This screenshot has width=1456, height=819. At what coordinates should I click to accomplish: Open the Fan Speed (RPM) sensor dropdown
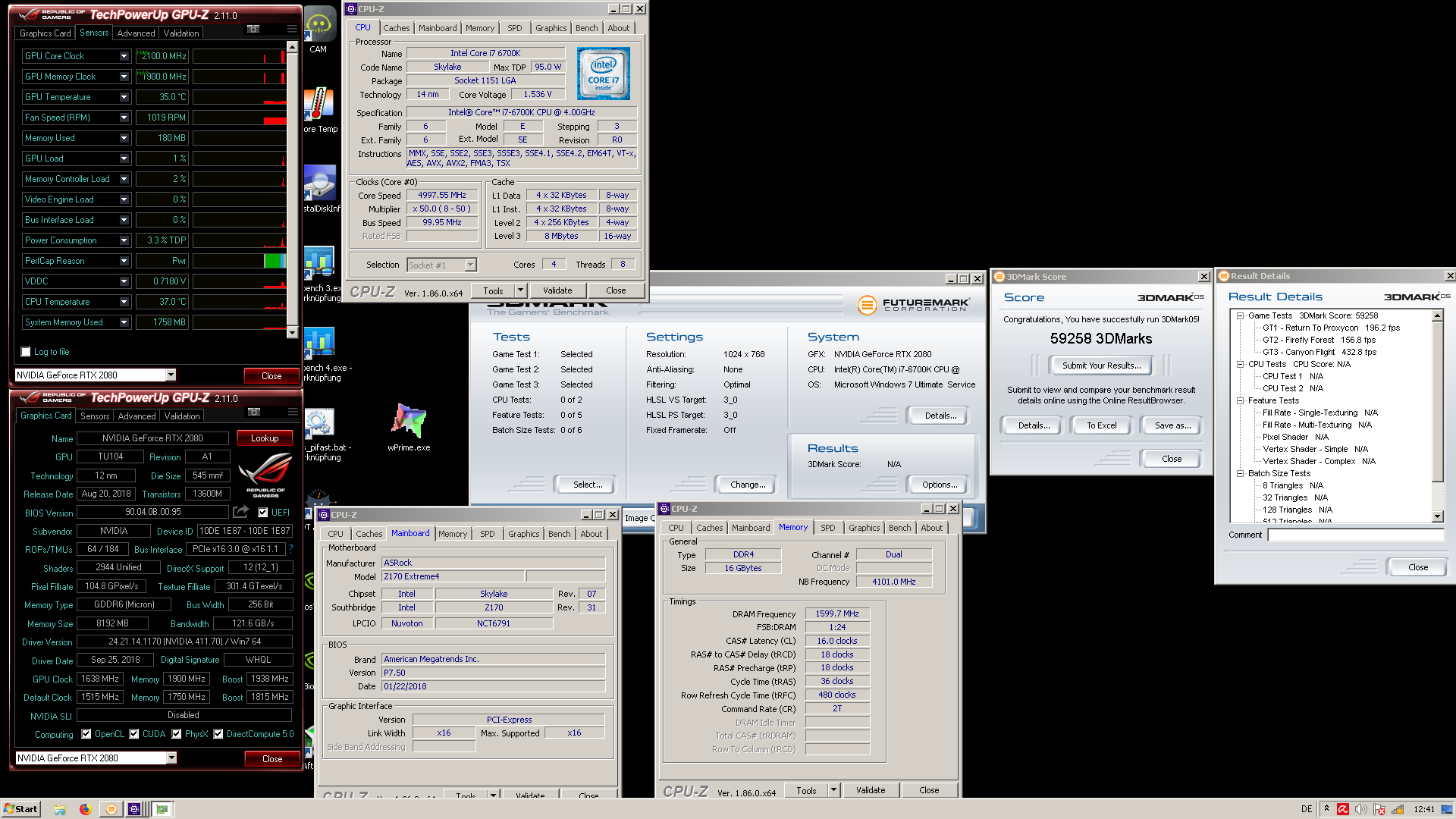[124, 118]
